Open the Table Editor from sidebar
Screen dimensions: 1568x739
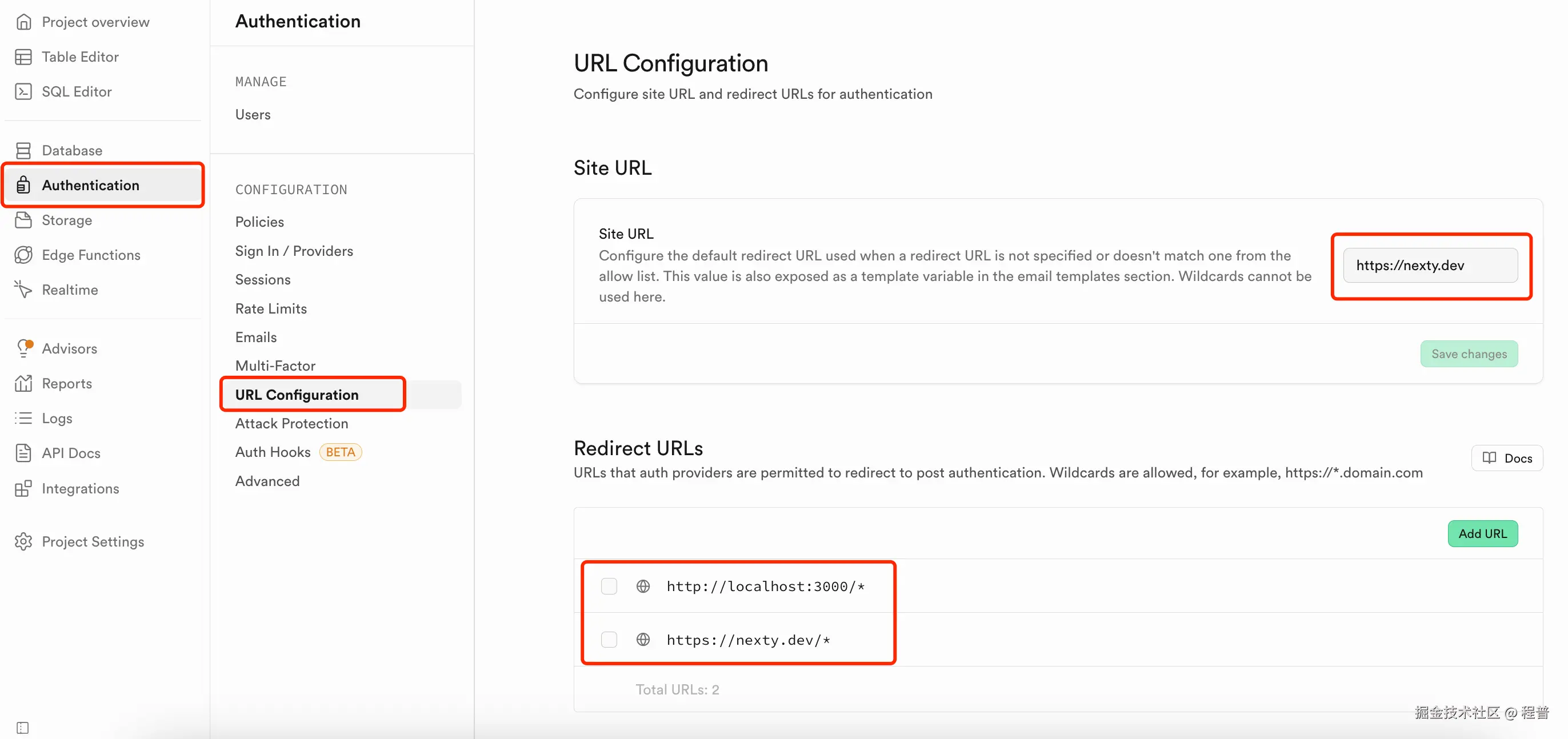[80, 57]
